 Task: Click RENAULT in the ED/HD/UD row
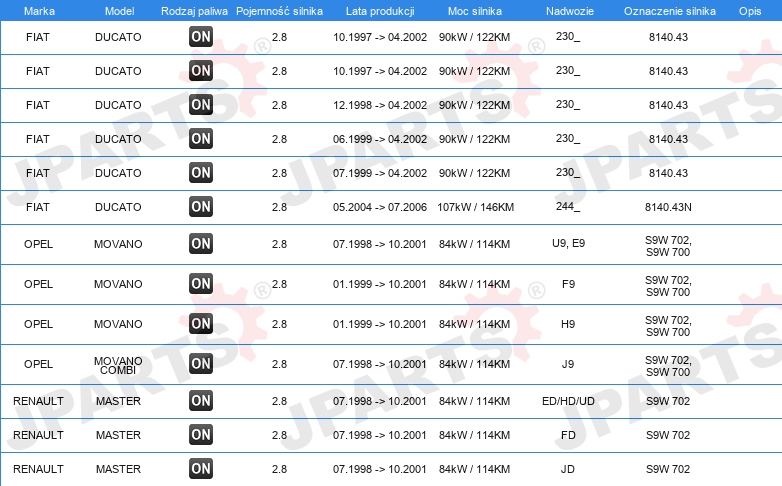click(38, 401)
